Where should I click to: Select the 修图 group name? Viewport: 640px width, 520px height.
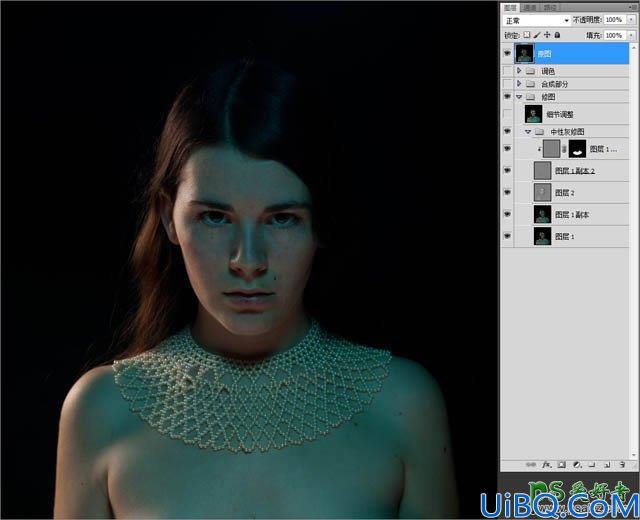pos(548,97)
